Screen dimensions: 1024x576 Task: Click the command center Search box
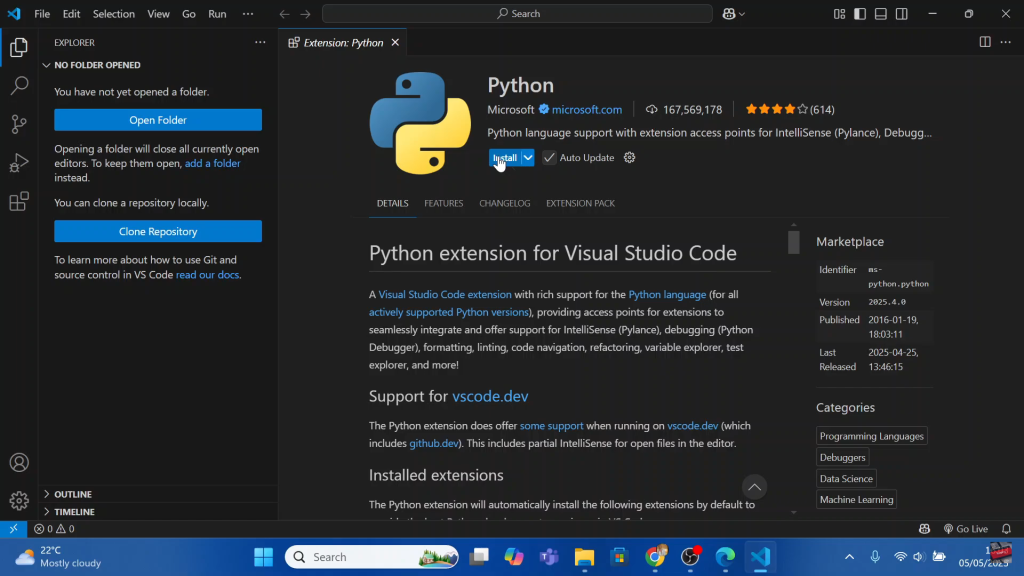[x=517, y=14]
